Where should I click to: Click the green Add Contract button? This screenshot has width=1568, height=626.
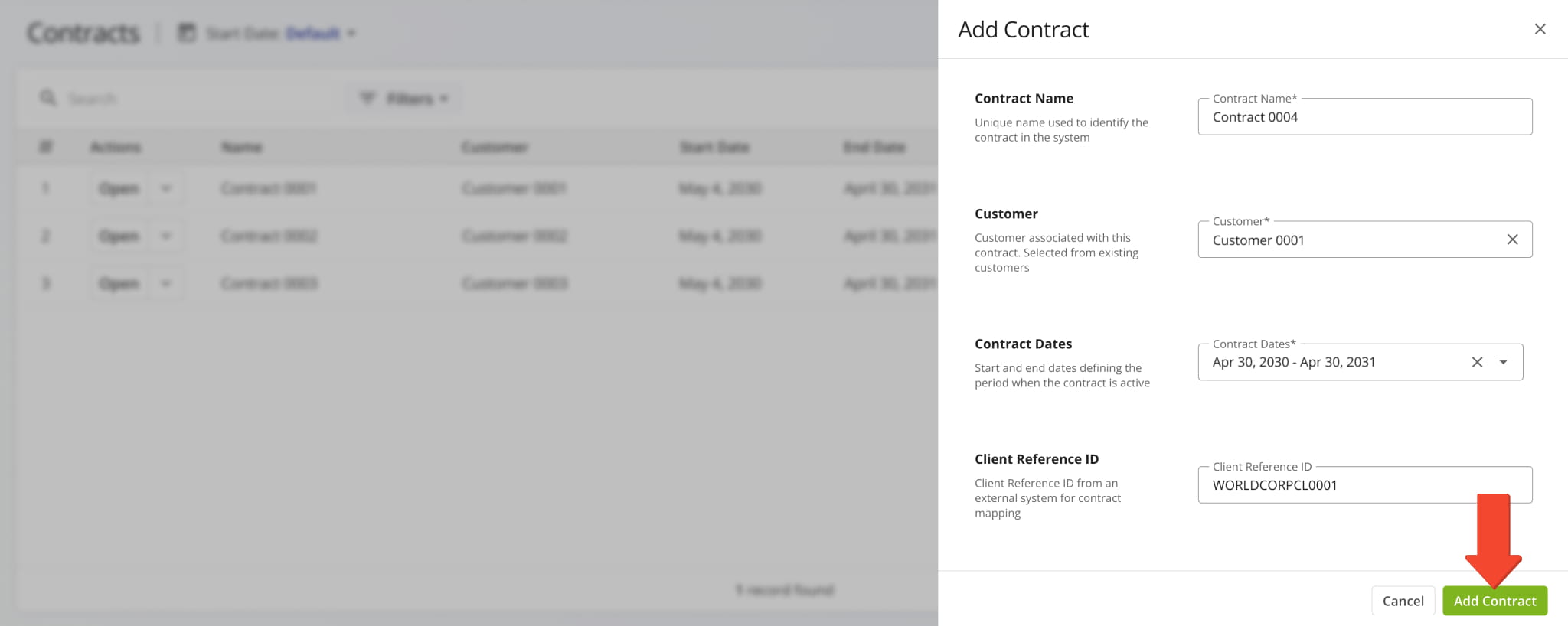(x=1494, y=601)
